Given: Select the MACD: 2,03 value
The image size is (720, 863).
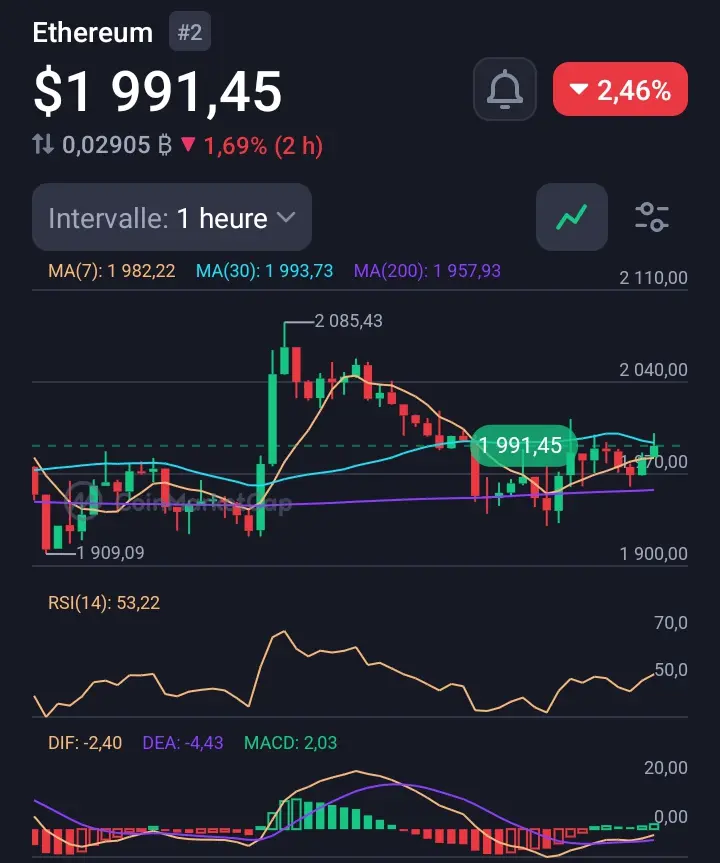Looking at the screenshot, I should pyautogui.click(x=290, y=743).
